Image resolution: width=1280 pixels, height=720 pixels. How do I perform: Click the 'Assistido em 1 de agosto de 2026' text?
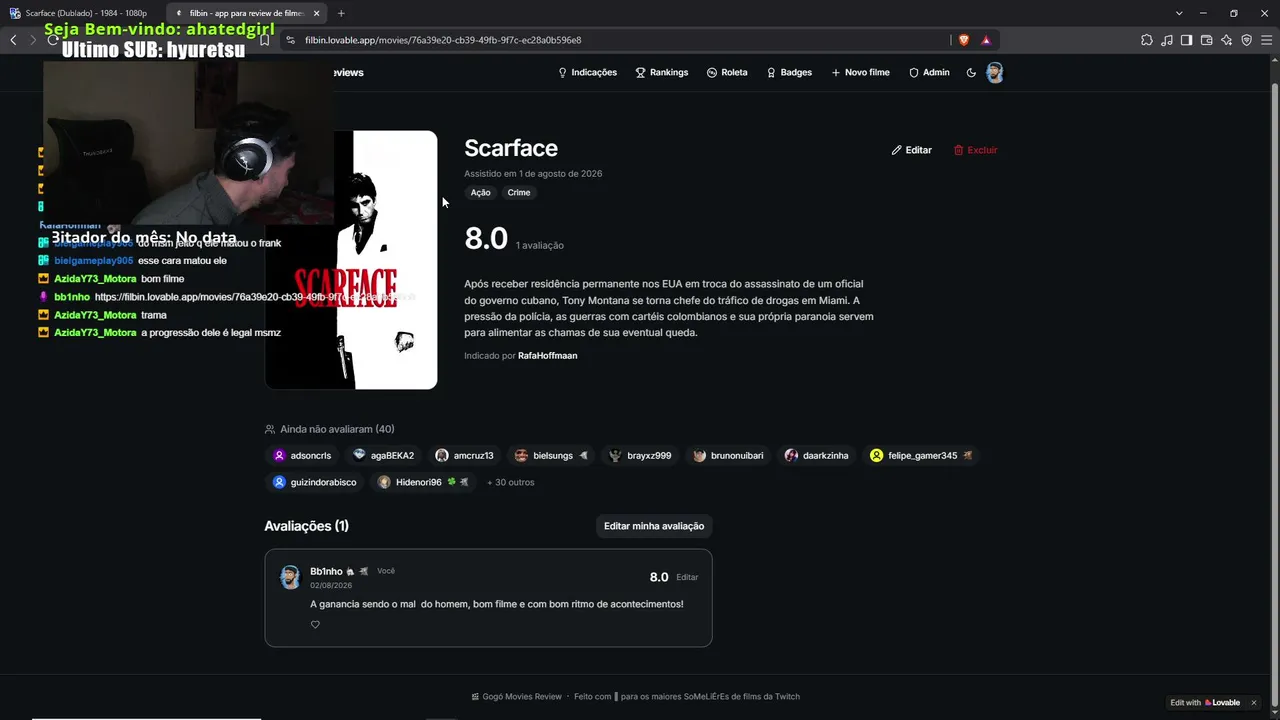pyautogui.click(x=533, y=174)
